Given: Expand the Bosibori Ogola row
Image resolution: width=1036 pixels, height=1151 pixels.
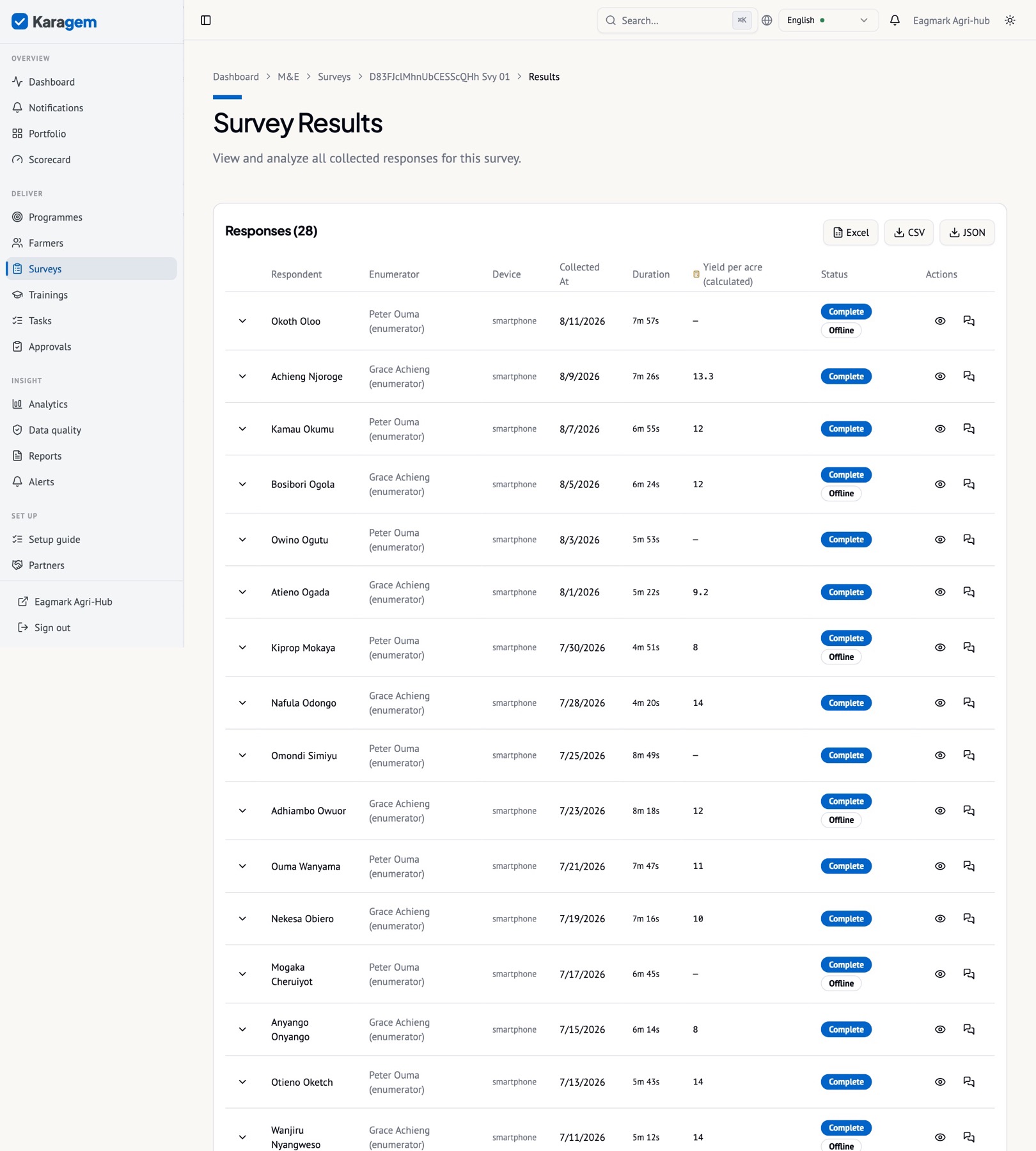Looking at the screenshot, I should pyautogui.click(x=242, y=484).
